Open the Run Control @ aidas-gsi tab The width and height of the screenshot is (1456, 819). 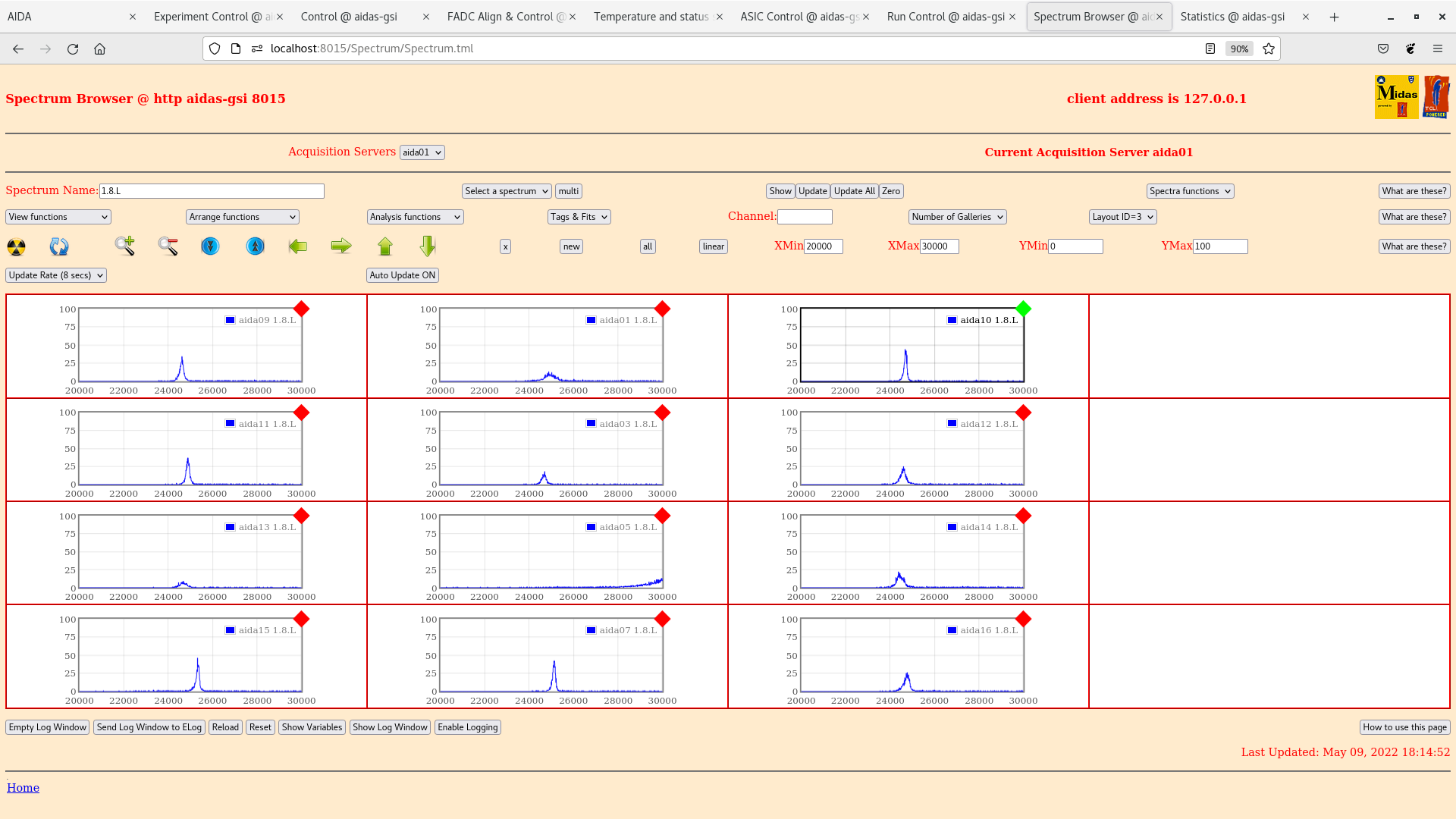point(945,17)
